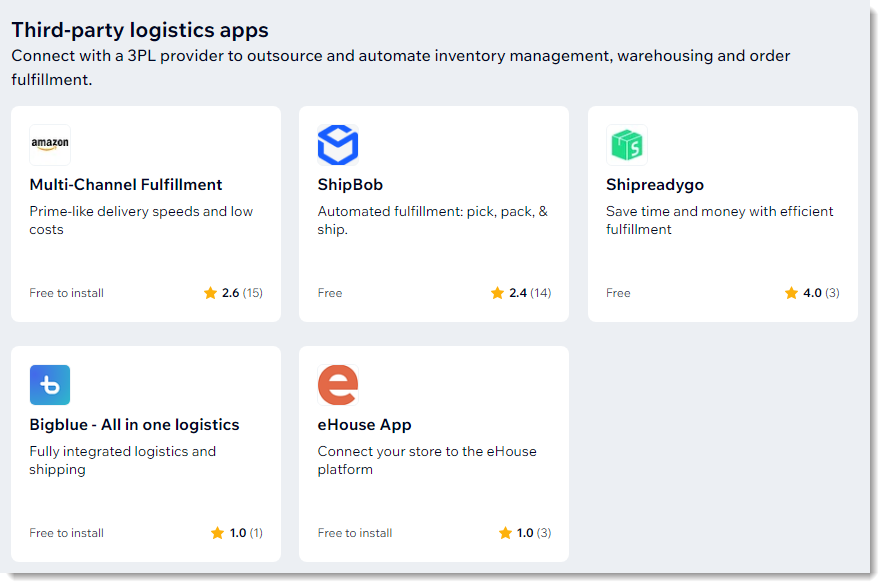Image resolution: width=885 pixels, height=588 pixels.
Task: Click the Bigblue app icon
Action: coord(50,385)
